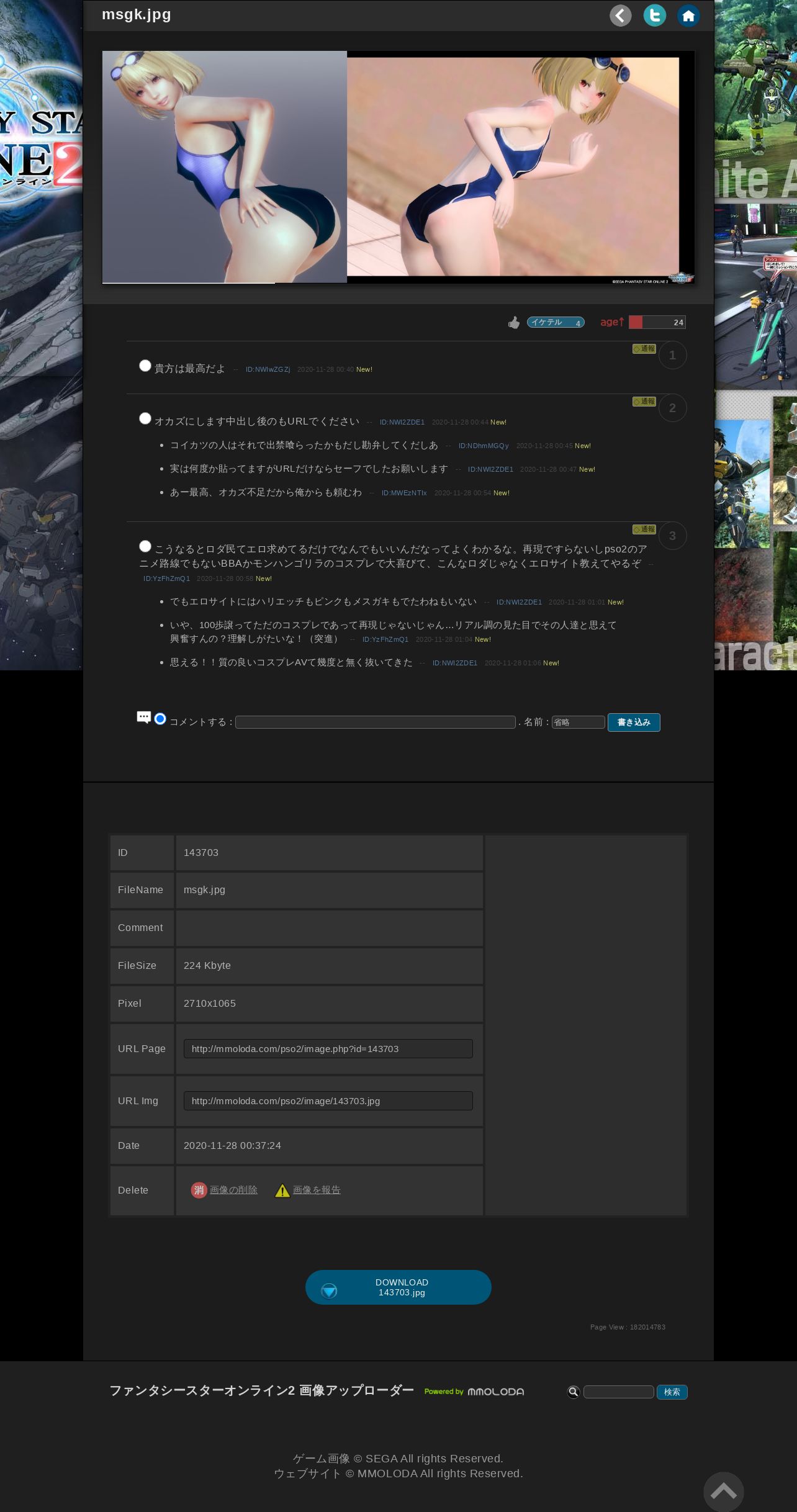Click the back arrow icon in header
This screenshot has width=797, height=1512.
pyautogui.click(x=620, y=16)
